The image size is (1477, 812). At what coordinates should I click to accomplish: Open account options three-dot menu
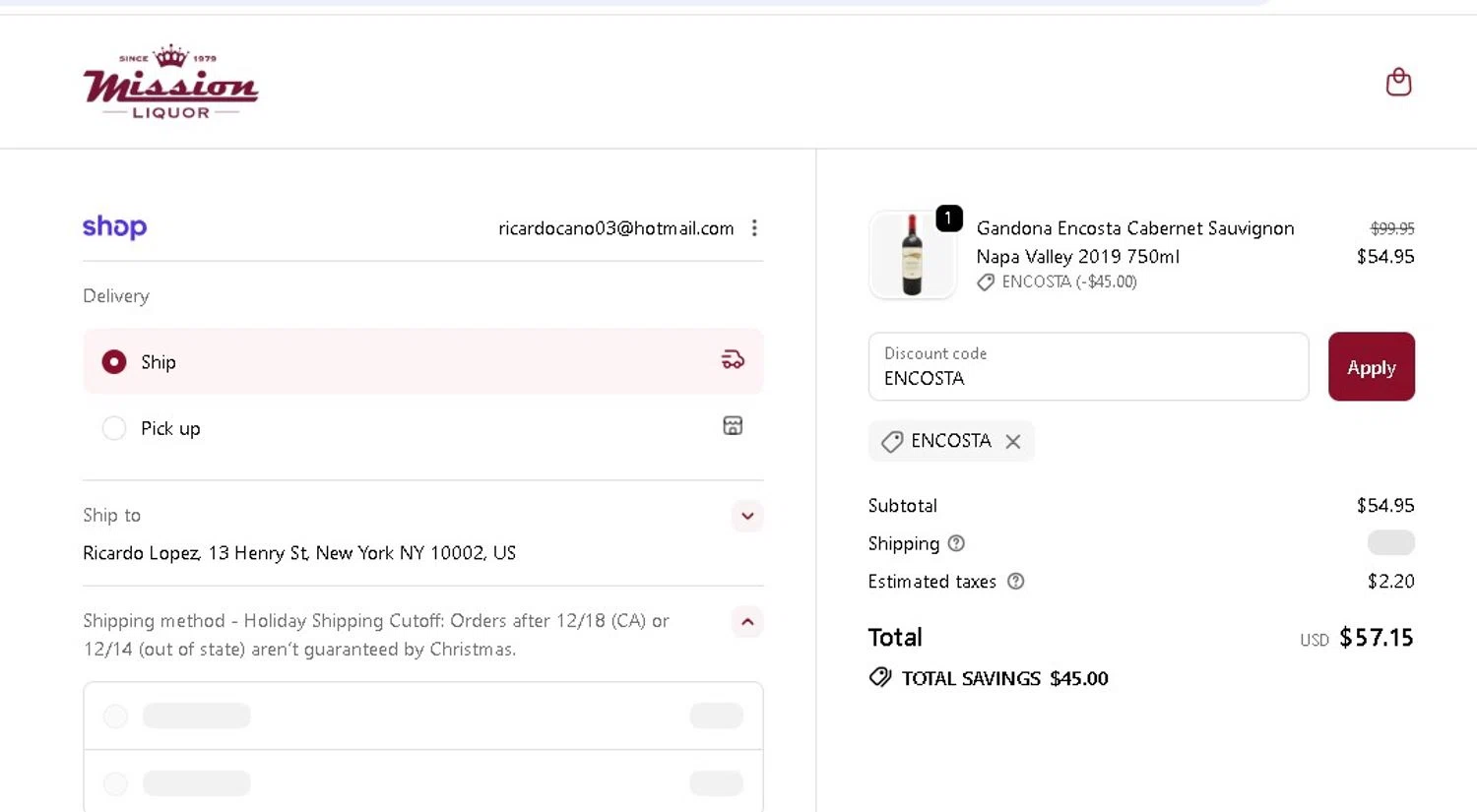coord(754,228)
